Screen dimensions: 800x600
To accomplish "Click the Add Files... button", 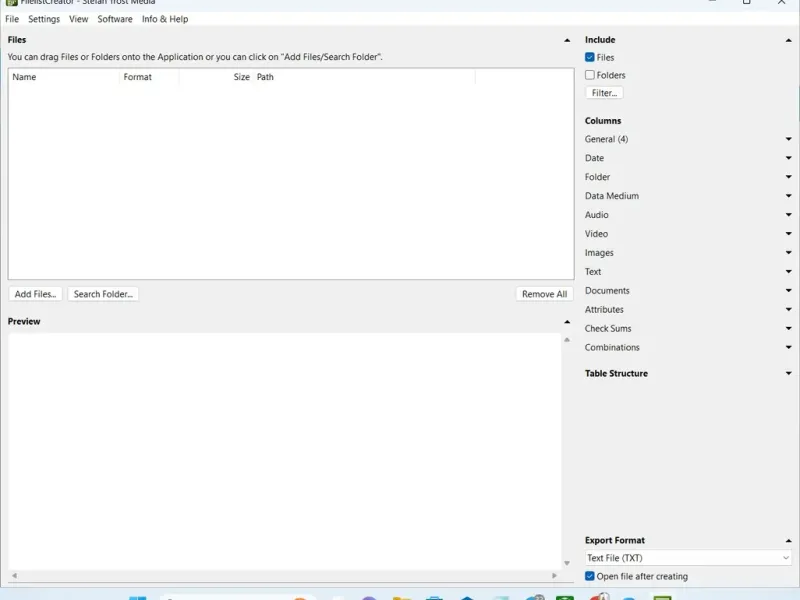I will pyautogui.click(x=35, y=294).
